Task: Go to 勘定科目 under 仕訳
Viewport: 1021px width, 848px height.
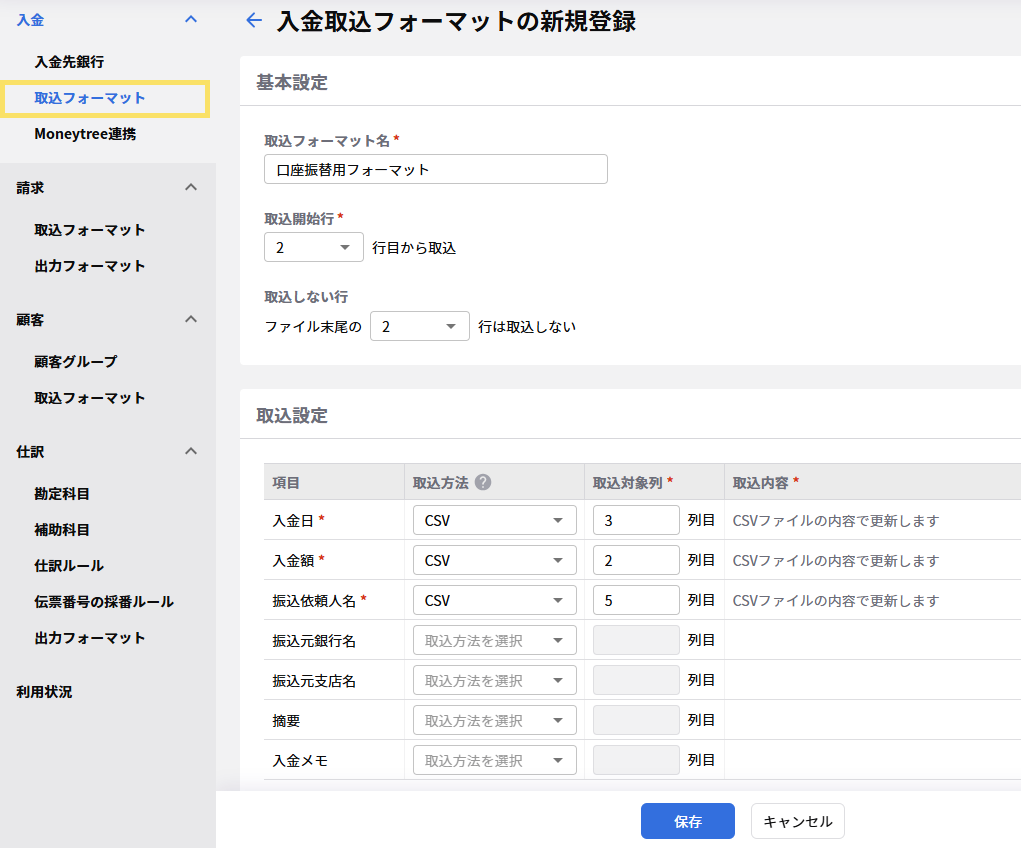Action: [62, 494]
